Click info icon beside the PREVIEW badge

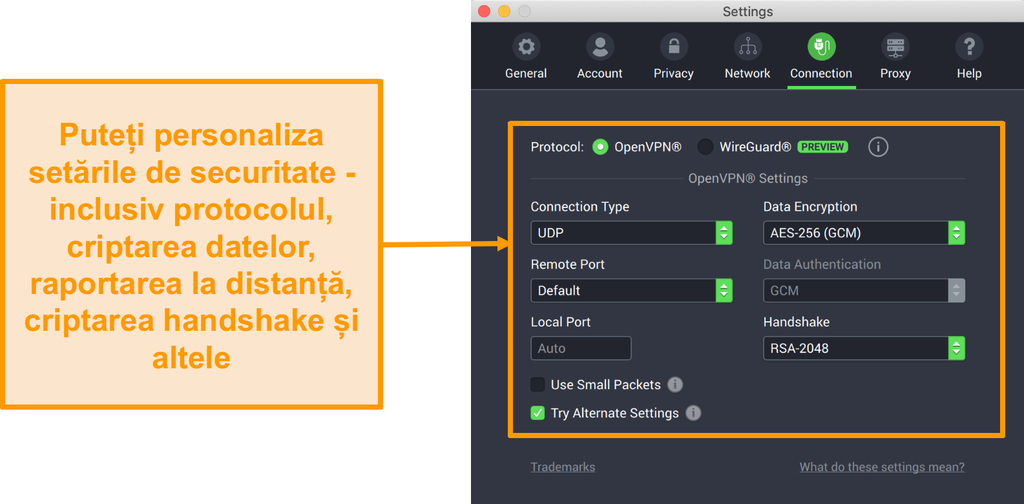tap(878, 147)
